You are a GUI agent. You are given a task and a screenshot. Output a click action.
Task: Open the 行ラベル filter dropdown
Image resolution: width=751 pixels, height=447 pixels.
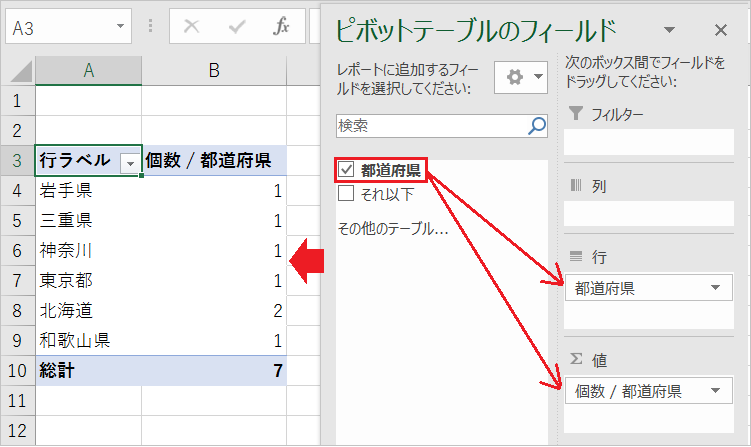point(130,163)
